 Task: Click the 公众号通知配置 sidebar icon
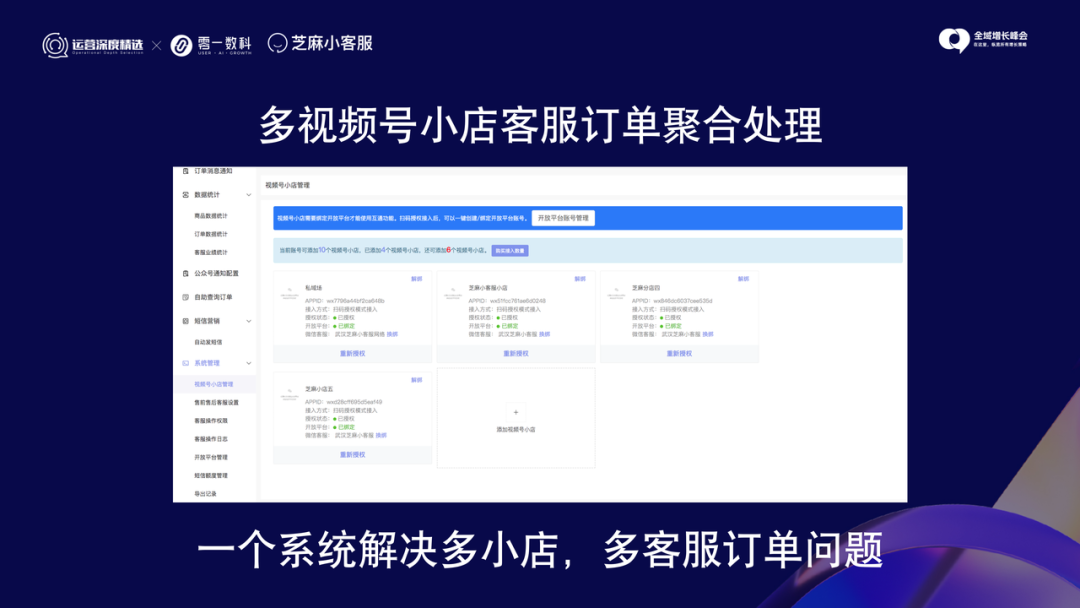pyautogui.click(x=185, y=273)
